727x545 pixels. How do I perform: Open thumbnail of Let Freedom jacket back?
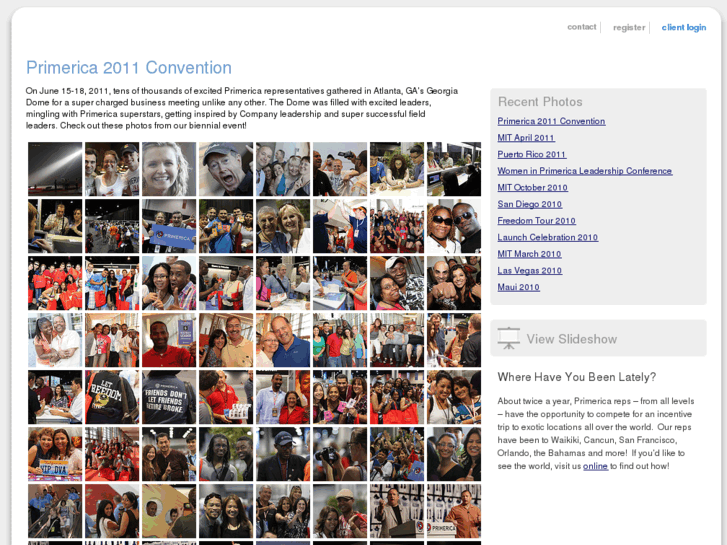point(112,397)
